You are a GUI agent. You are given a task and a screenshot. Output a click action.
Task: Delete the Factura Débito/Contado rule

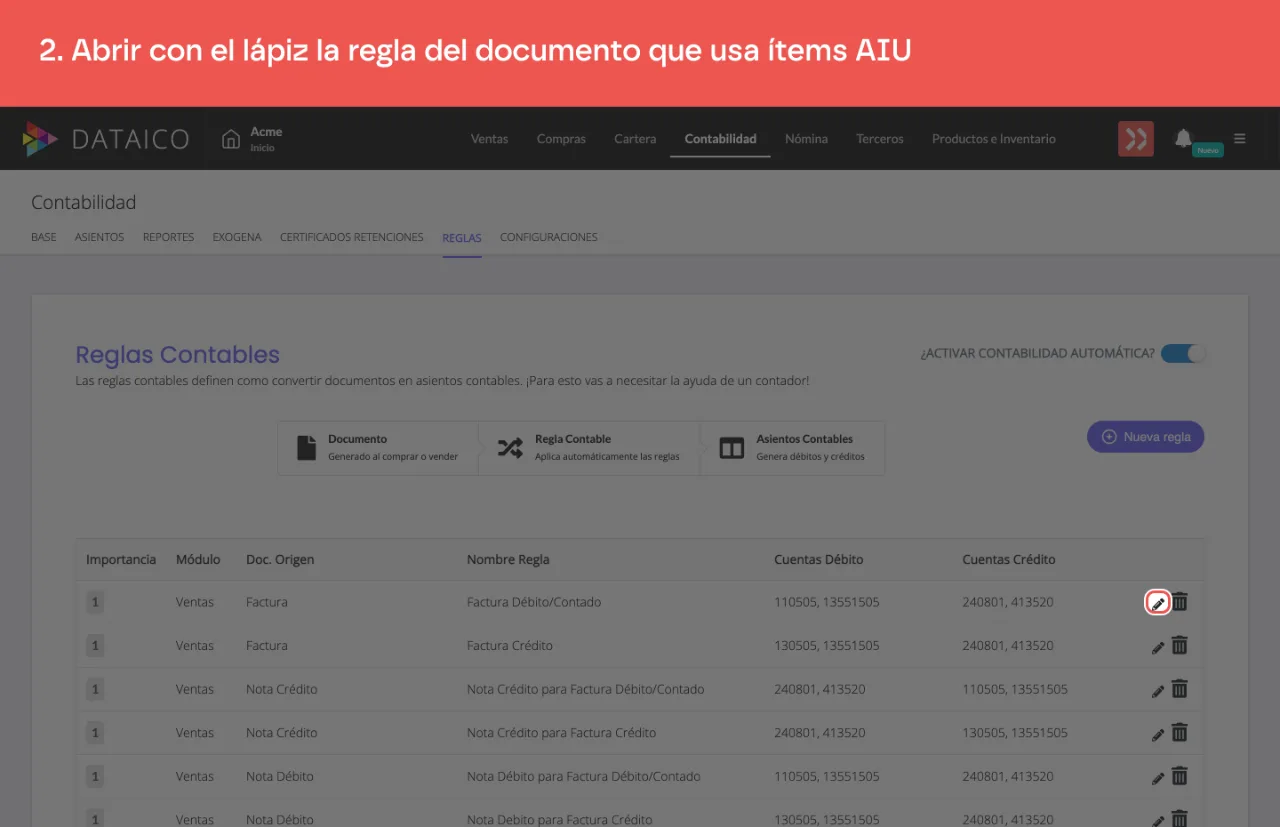[x=1180, y=602]
